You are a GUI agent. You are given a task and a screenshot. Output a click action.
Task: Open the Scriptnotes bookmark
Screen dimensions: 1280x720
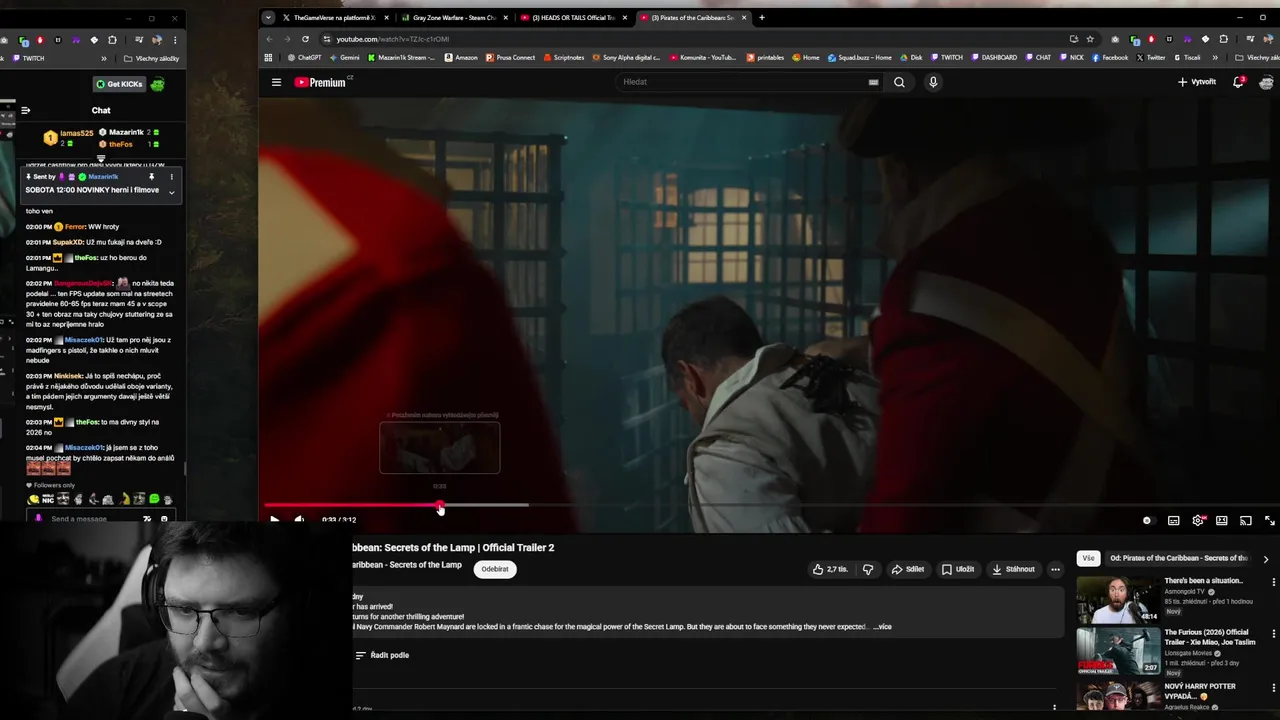click(564, 58)
